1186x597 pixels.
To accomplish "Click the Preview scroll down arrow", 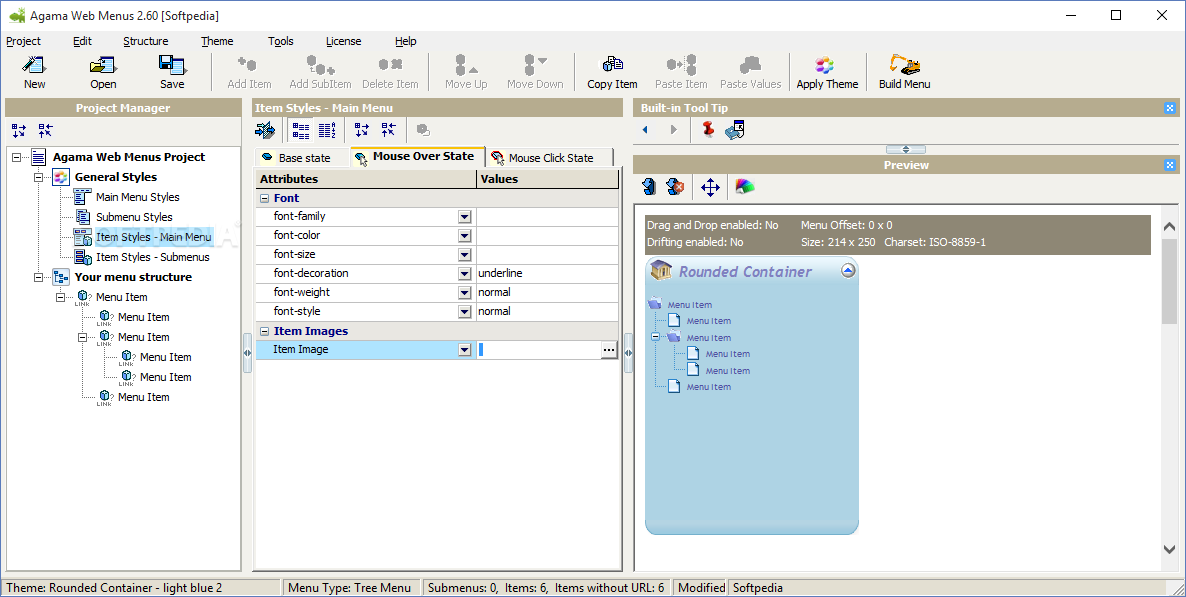I will [x=1169, y=550].
